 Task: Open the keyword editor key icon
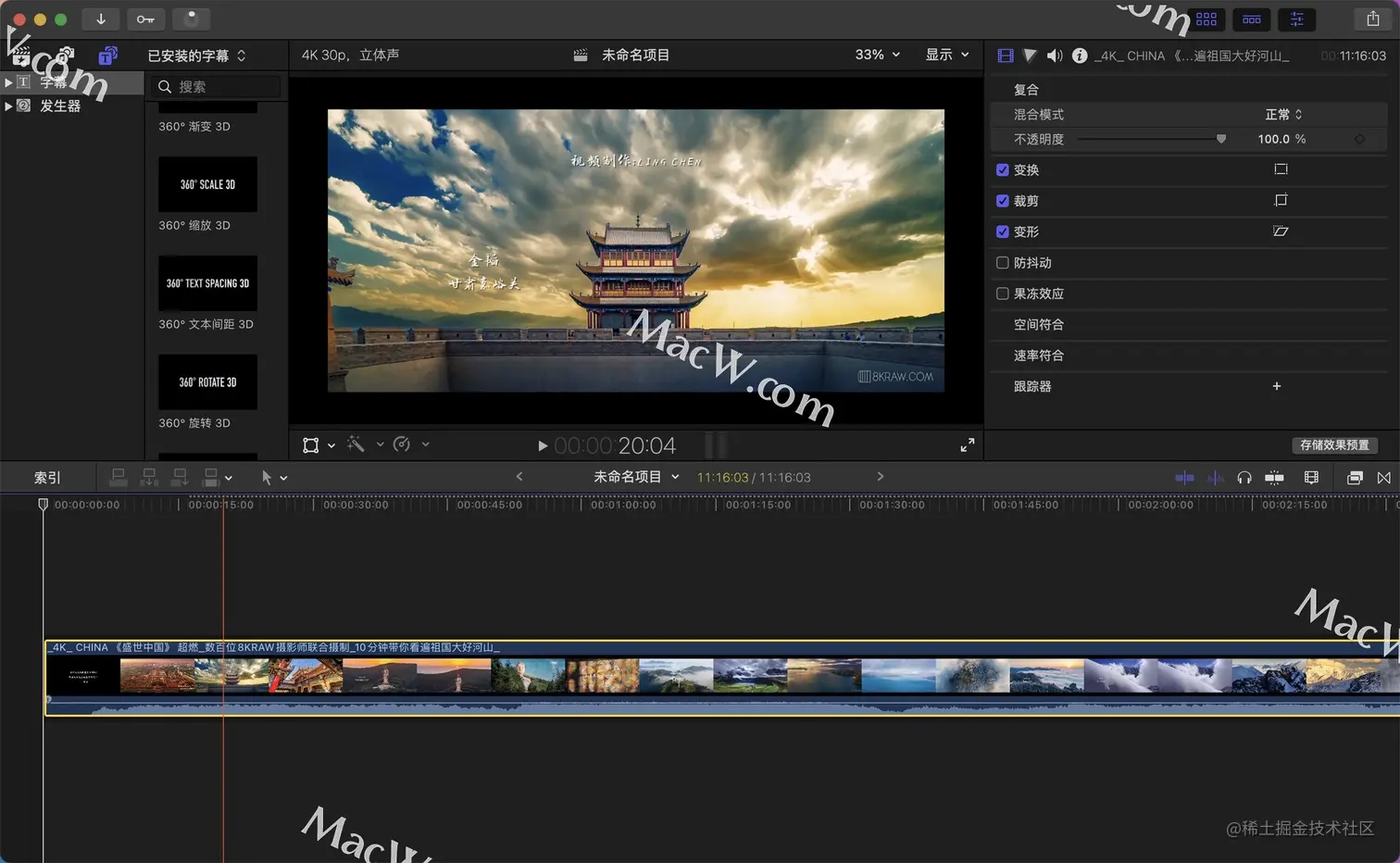click(146, 19)
